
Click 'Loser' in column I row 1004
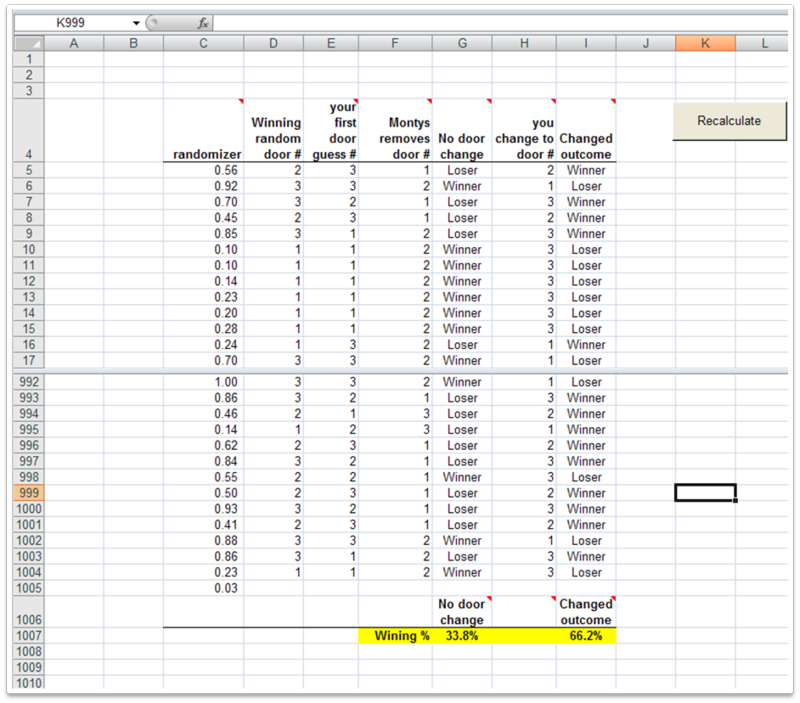[586, 572]
